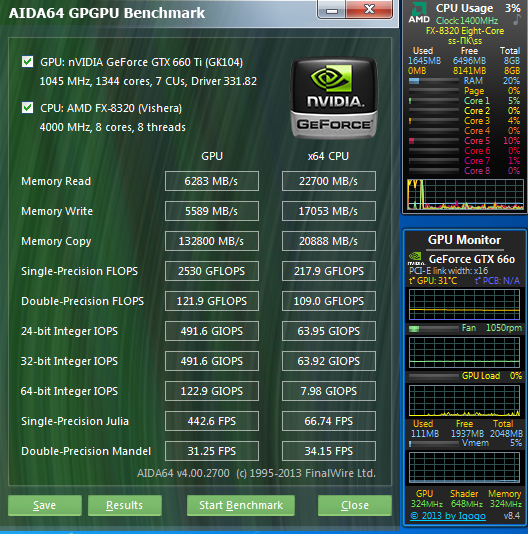The height and width of the screenshot is (534, 528).
Task: Click 'FX-8320 Eight-Core' text in CPU gadget
Action: [465, 31]
